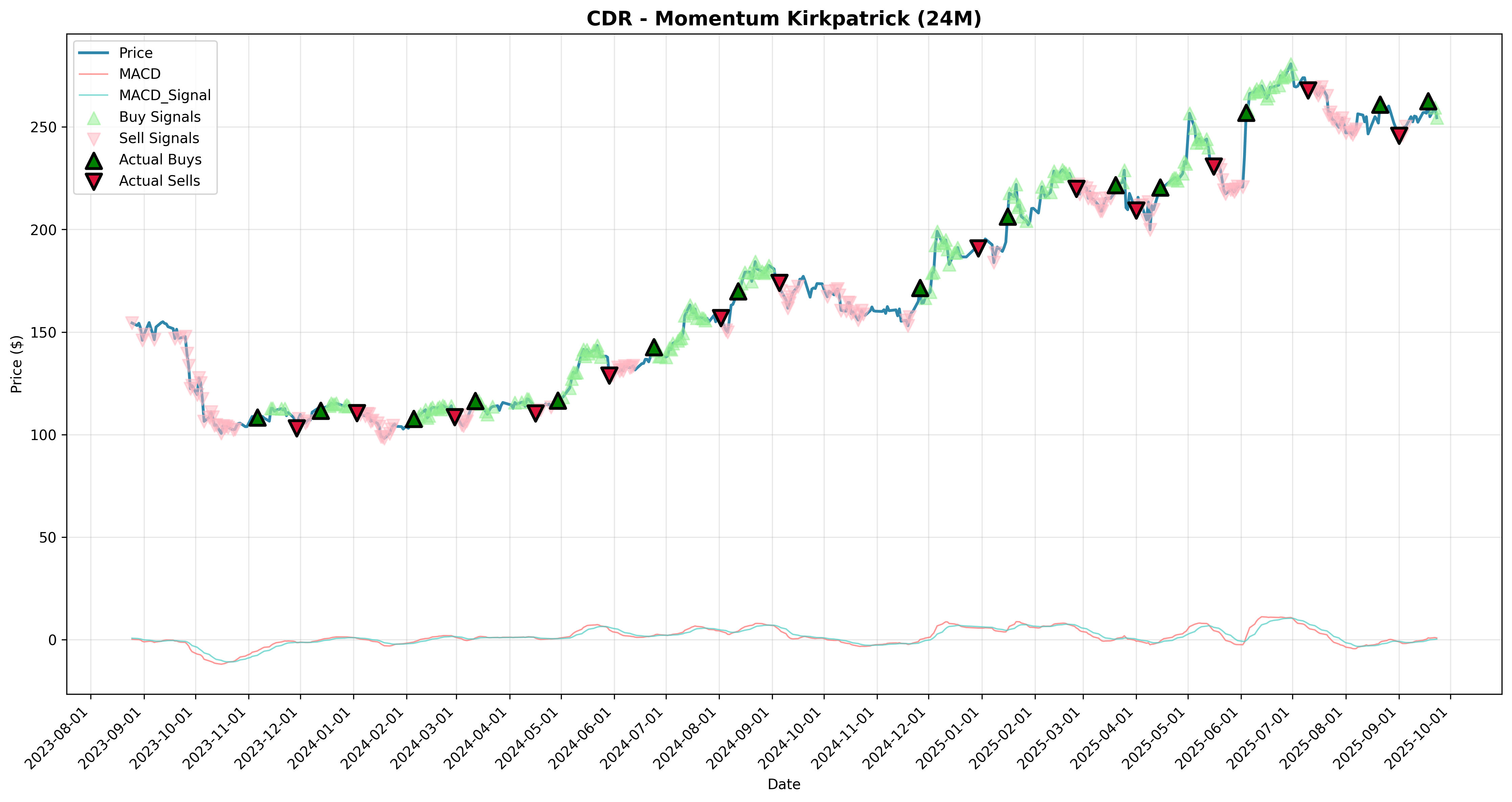Click the chart title CDR - Momentum Kirkpatrick

[784, 19]
